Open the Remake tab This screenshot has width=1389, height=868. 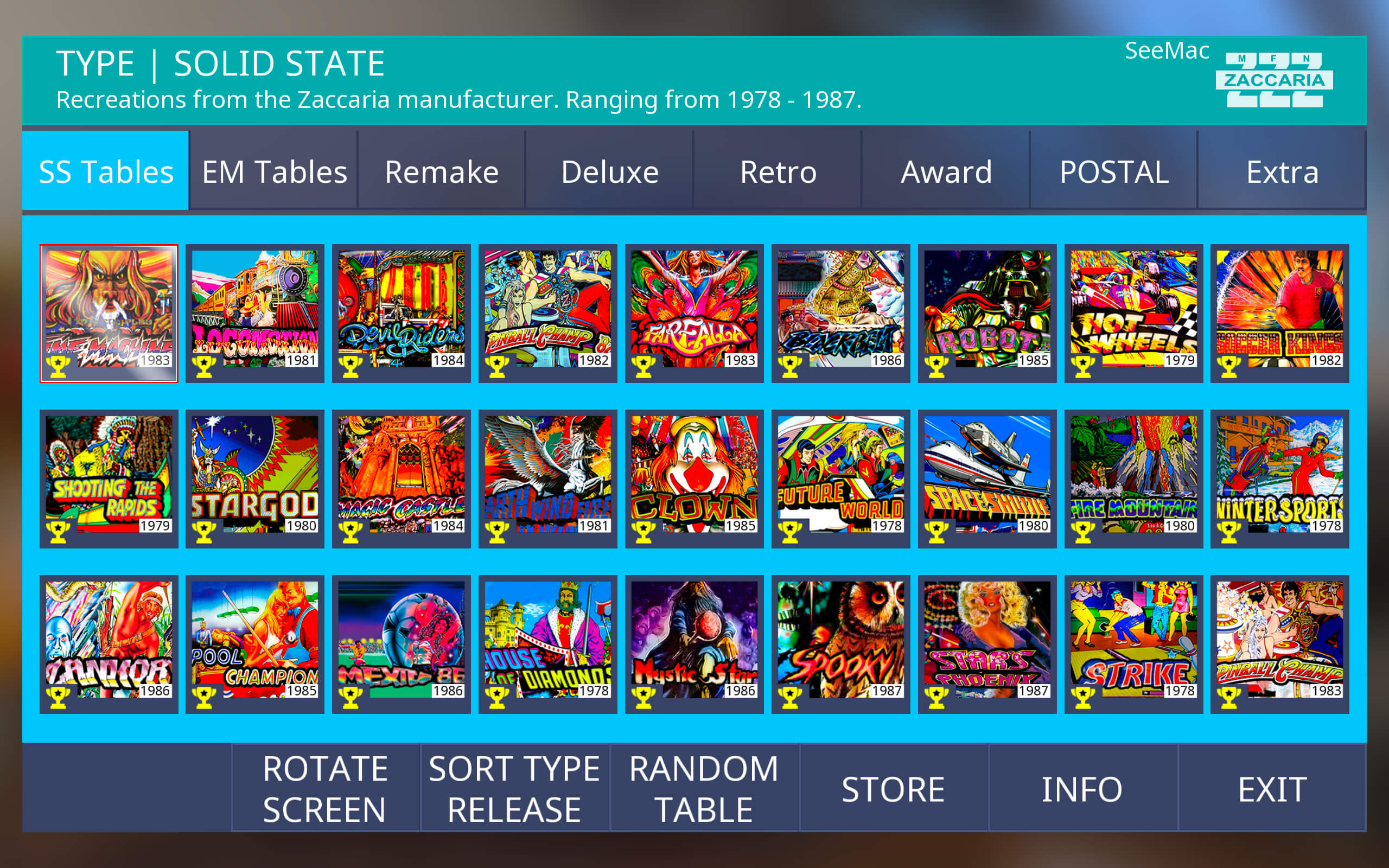(x=442, y=171)
